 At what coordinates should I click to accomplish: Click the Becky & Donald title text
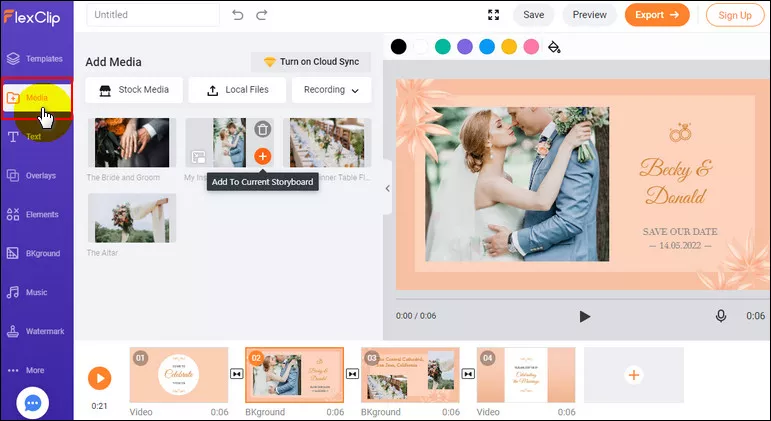pyautogui.click(x=677, y=182)
